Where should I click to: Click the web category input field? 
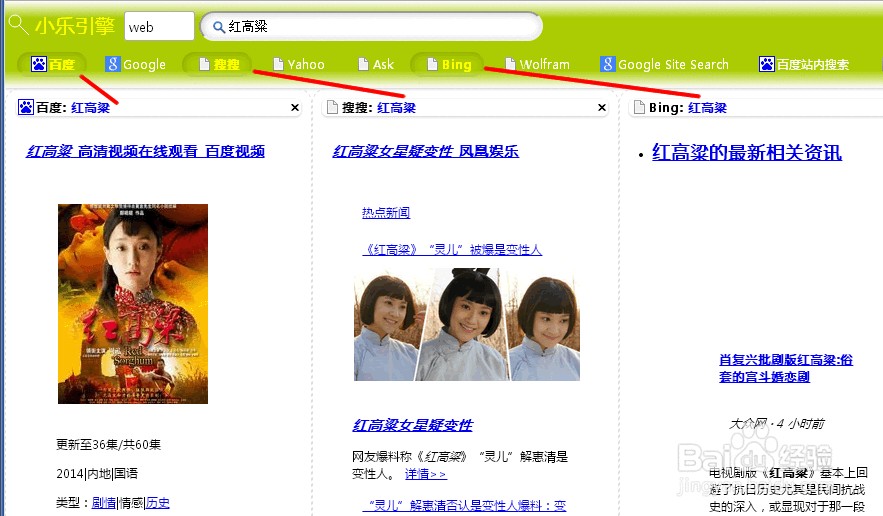(x=159, y=26)
